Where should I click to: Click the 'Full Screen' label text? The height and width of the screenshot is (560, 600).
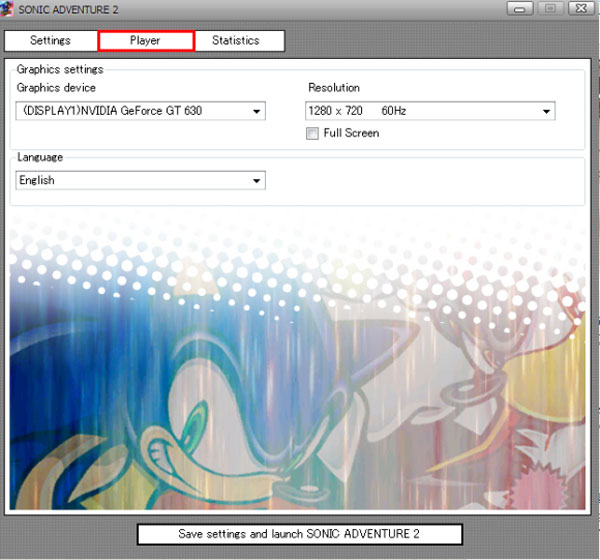(x=351, y=133)
